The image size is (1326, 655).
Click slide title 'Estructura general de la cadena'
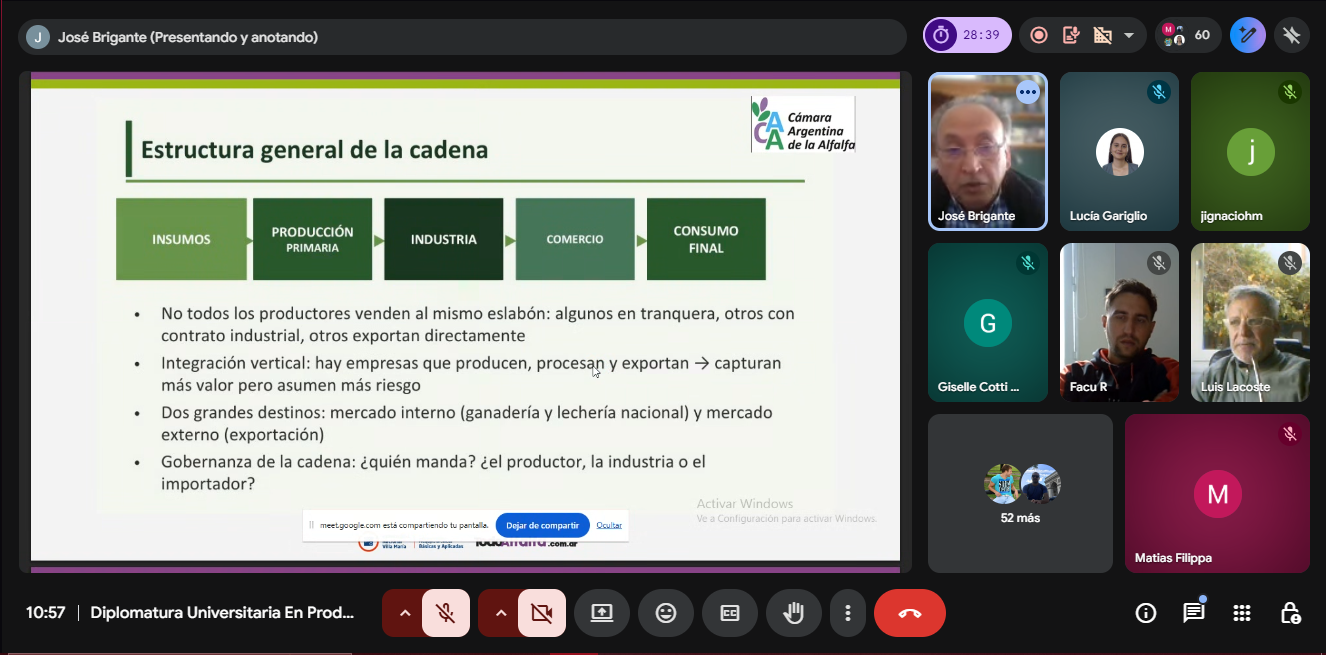tap(314, 150)
